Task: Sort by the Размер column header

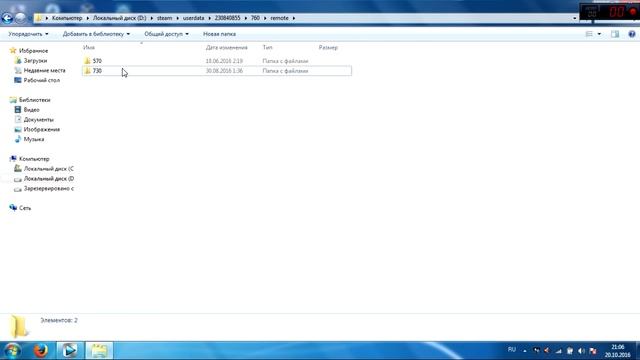Action: click(x=328, y=47)
